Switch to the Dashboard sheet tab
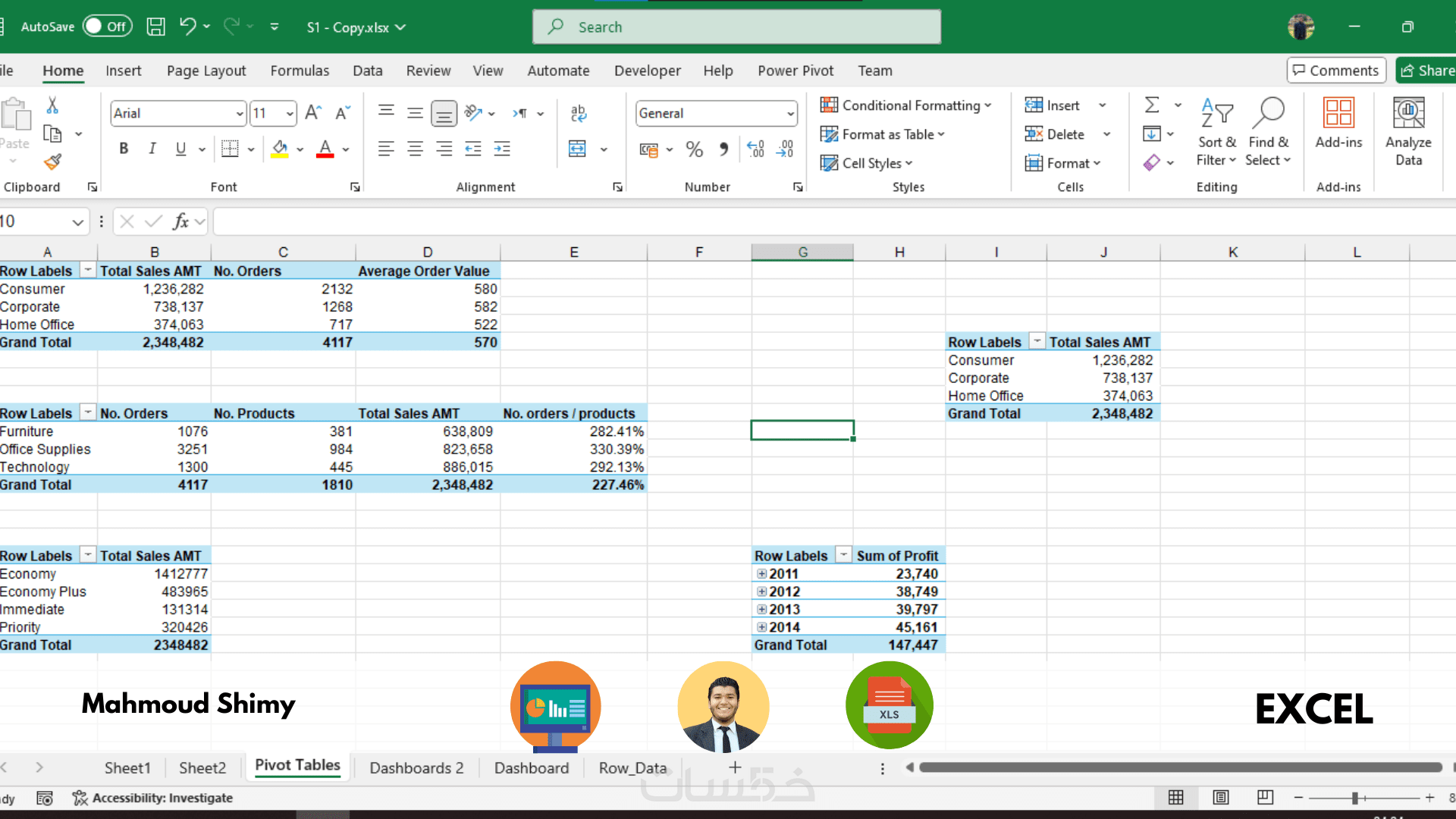This screenshot has width=1456, height=819. coord(531,767)
